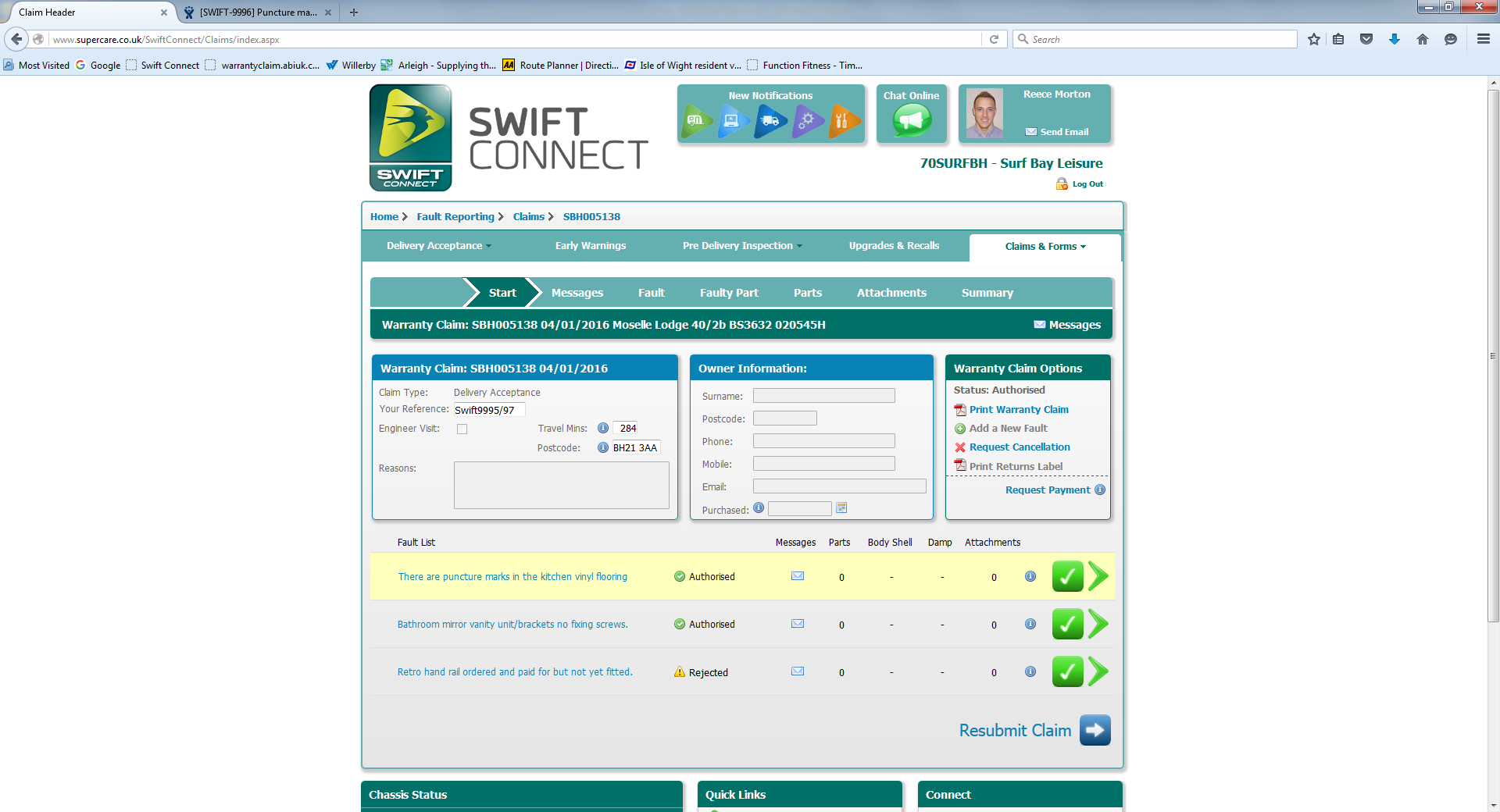This screenshot has height=812, width=1500.
Task: Open messages envelope for bathroom mirror fault
Action: click(x=798, y=624)
